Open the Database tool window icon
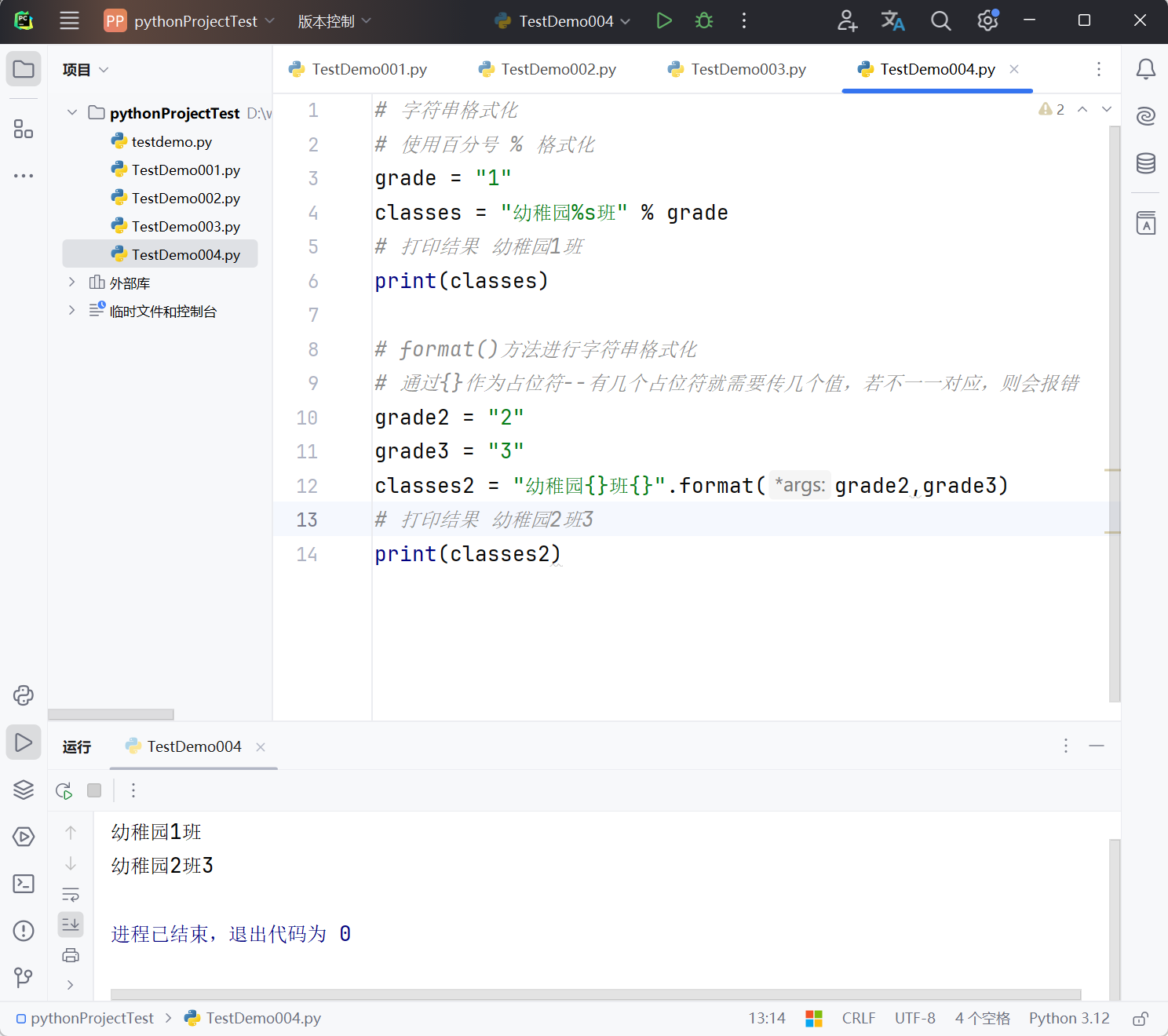The width and height of the screenshot is (1168, 1036). [x=1146, y=163]
